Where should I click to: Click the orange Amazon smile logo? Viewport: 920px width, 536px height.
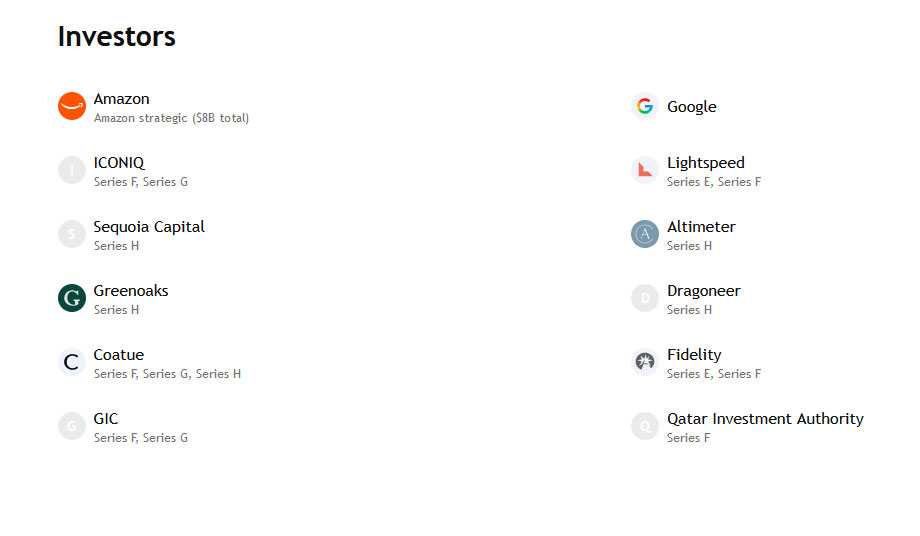72,106
